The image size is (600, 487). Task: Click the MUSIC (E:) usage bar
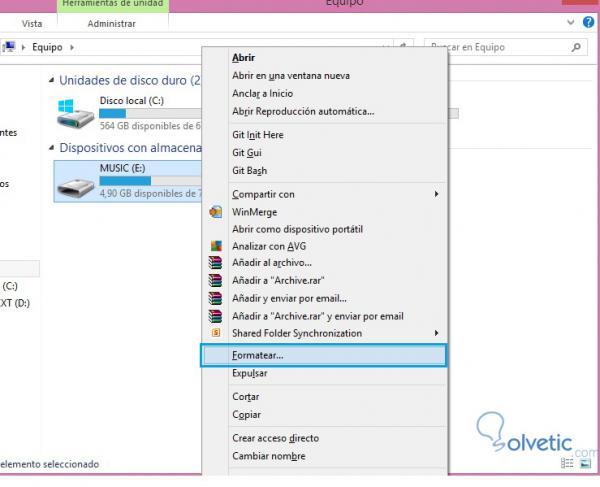(x=150, y=181)
